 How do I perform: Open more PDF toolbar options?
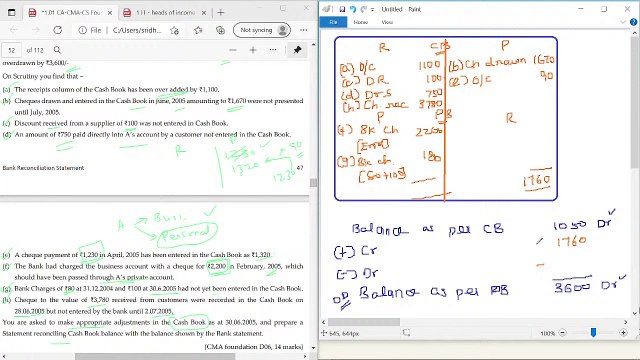click(273, 50)
